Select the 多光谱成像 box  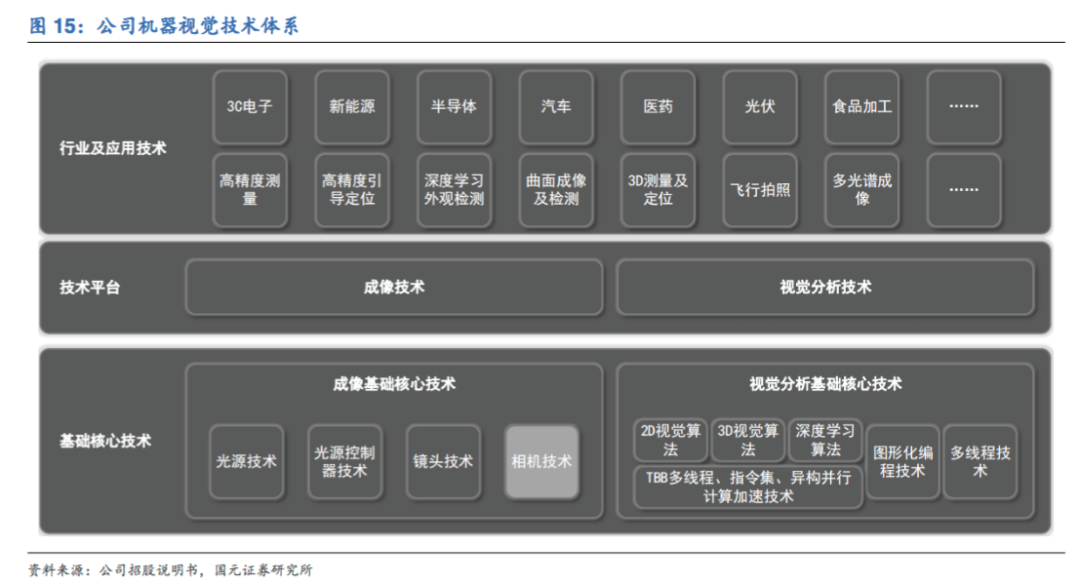862,190
